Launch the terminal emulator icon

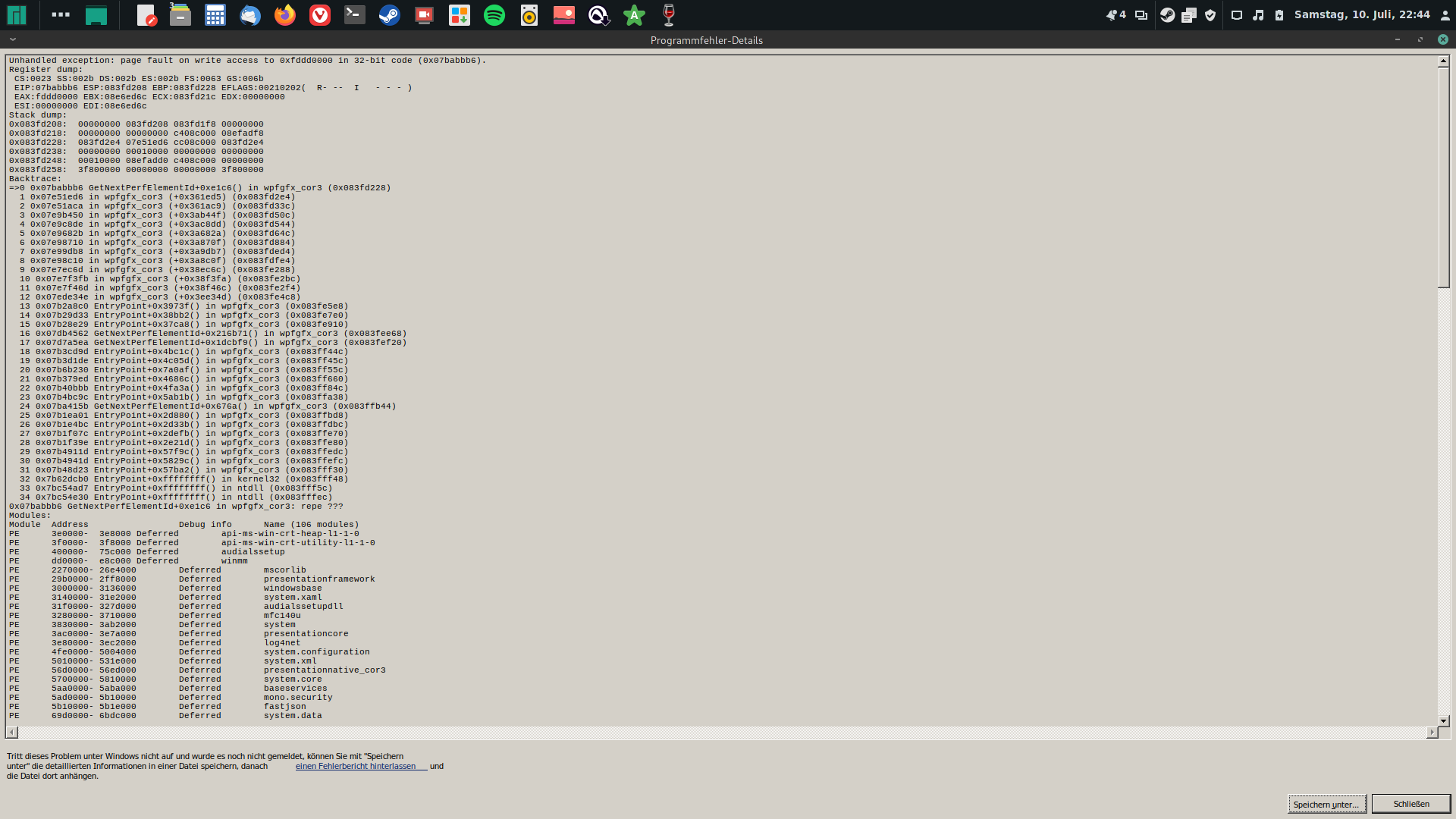[x=355, y=14]
